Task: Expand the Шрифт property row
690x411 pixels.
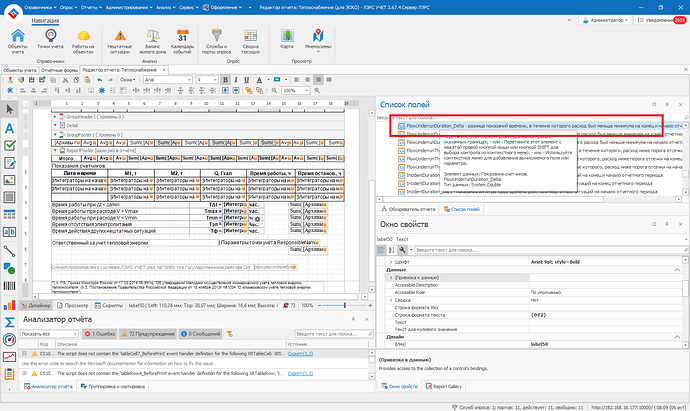Action: [391, 262]
